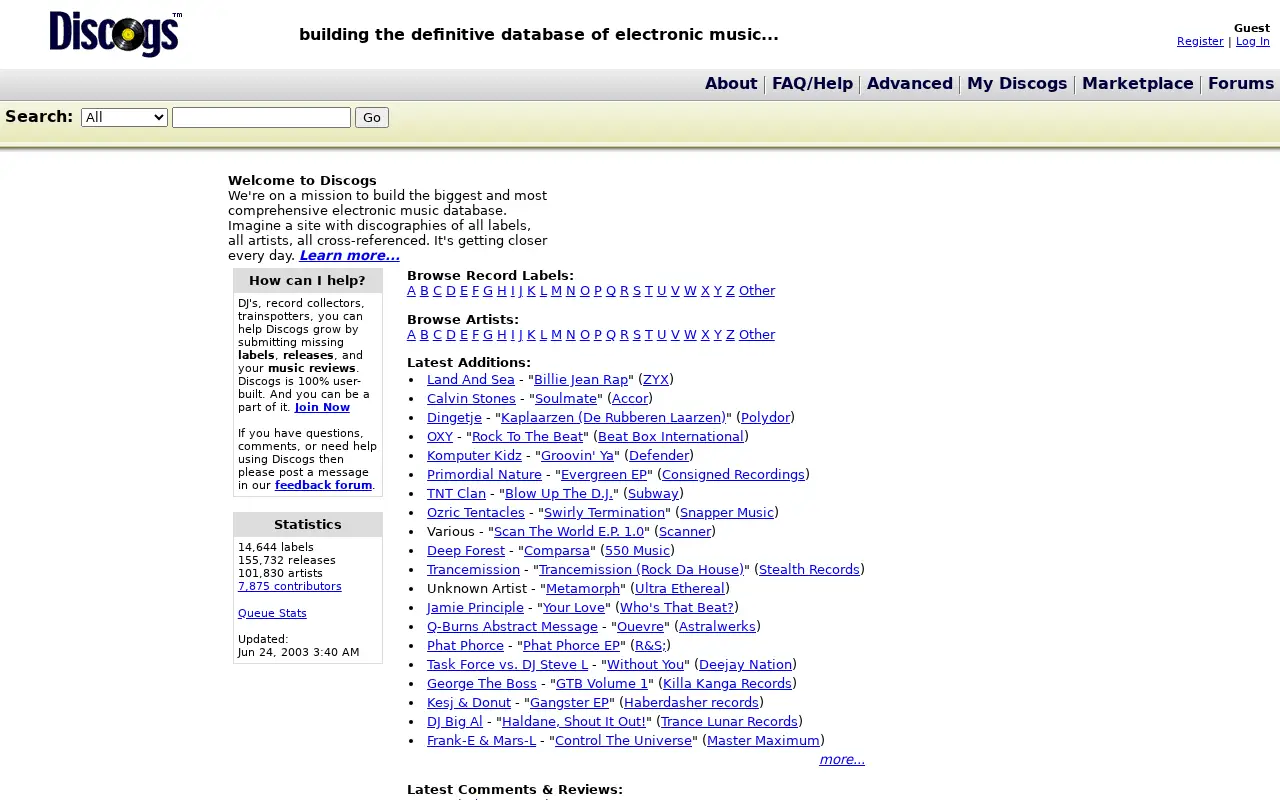
Task: Visit the Marketplace section
Action: point(1138,84)
